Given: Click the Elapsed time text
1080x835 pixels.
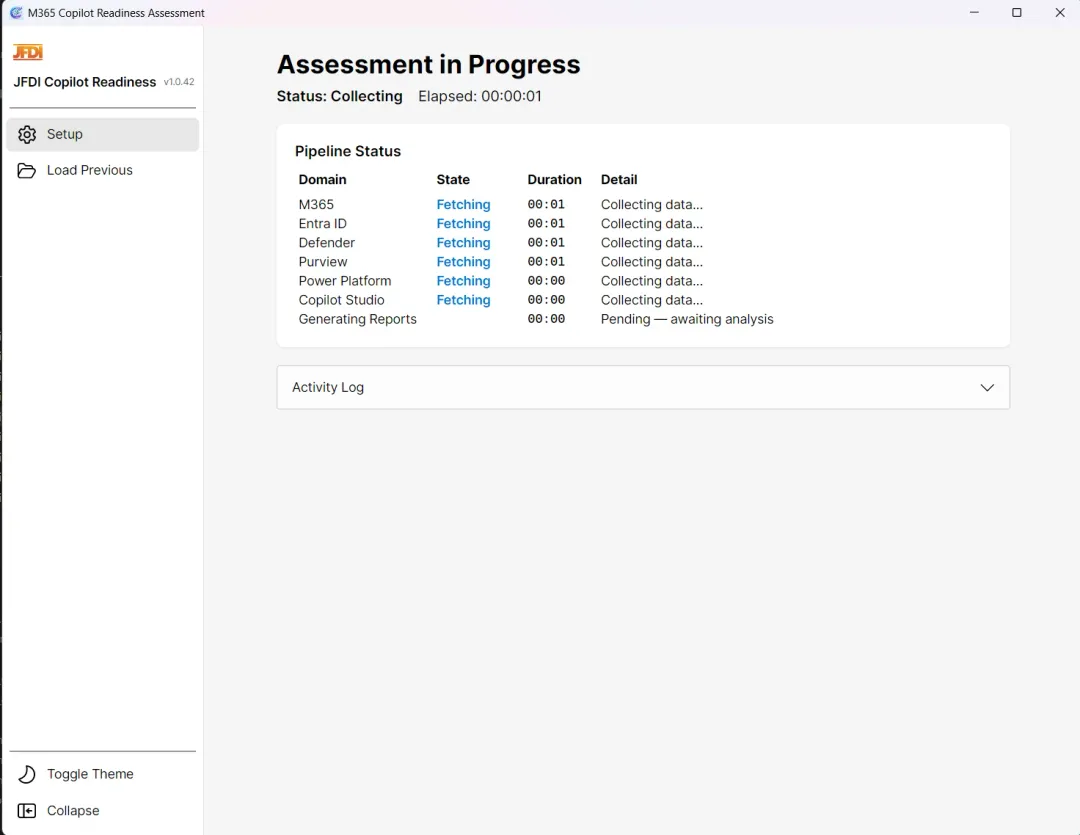Looking at the screenshot, I should 480,96.
